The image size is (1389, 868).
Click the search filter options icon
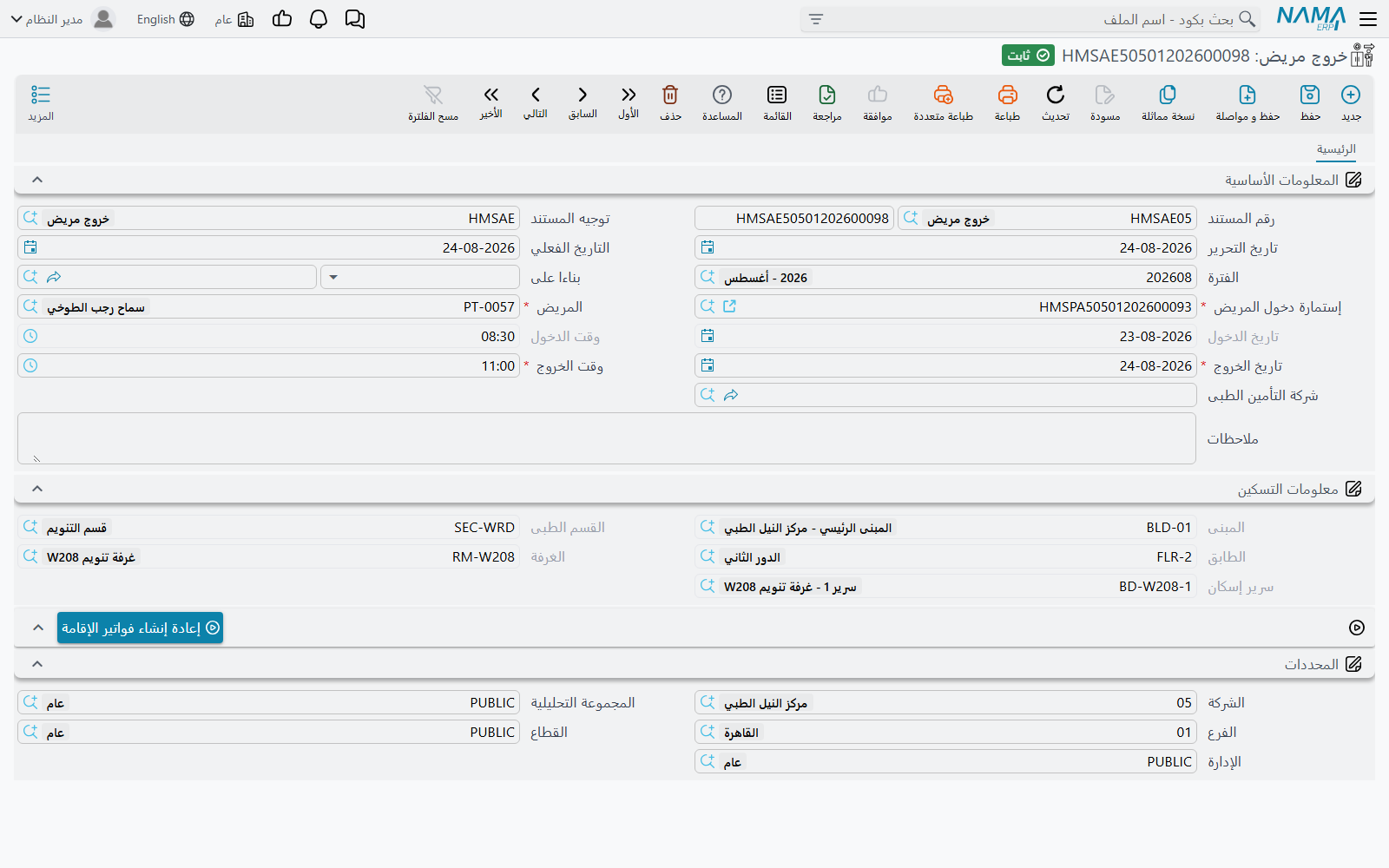pyautogui.click(x=816, y=19)
